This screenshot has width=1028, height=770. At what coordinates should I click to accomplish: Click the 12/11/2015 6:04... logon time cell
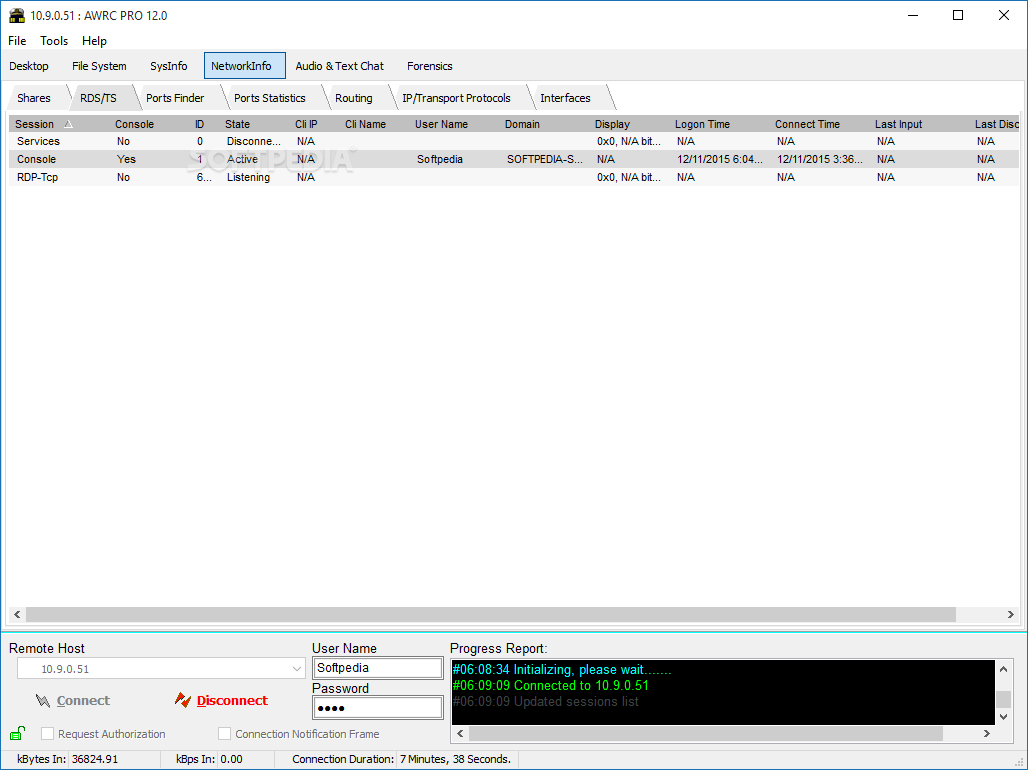(720, 159)
